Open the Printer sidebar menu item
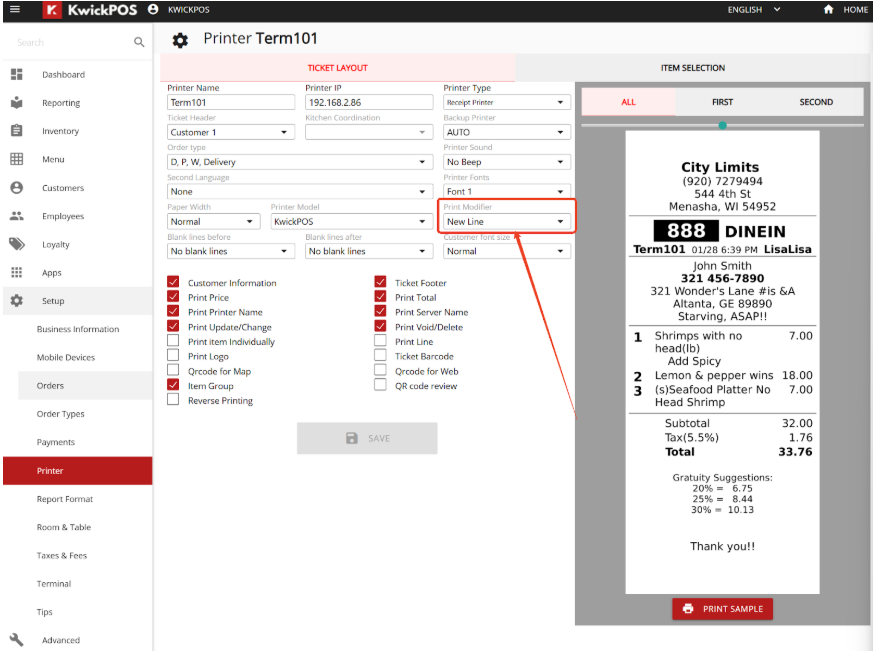The height and width of the screenshot is (664, 875). pos(78,470)
